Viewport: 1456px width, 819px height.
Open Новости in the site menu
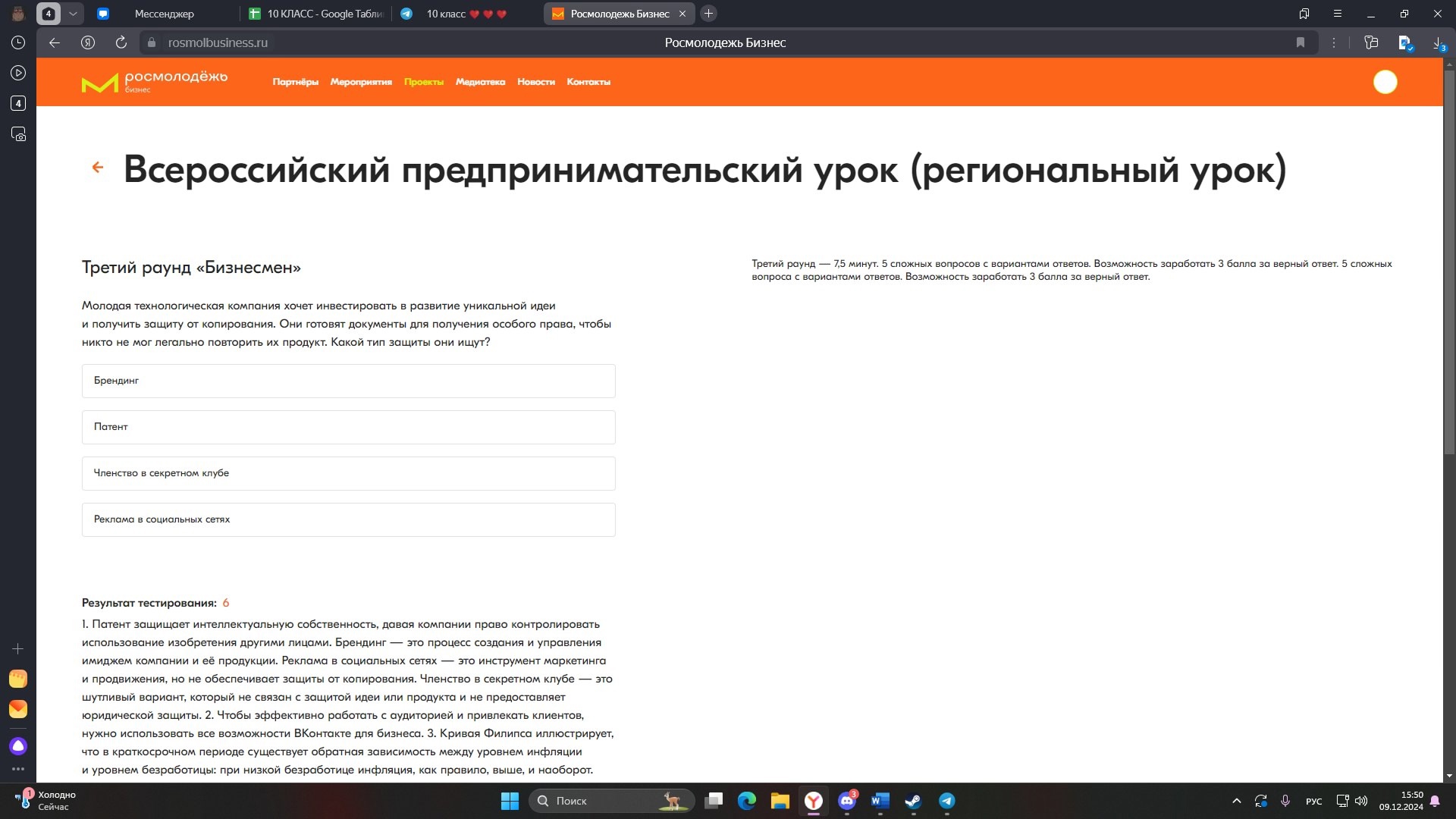coord(536,82)
